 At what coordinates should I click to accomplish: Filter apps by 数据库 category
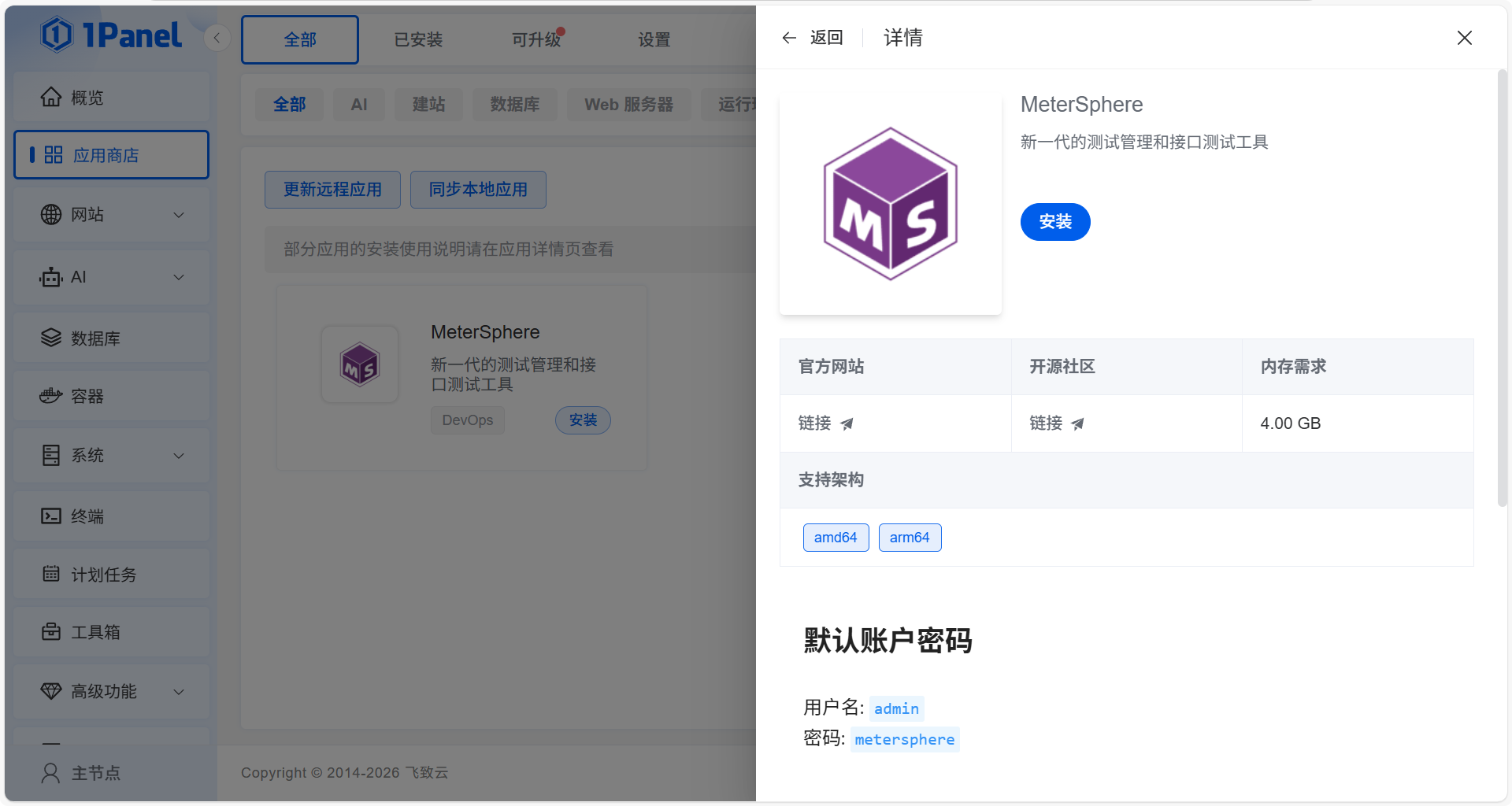click(515, 104)
